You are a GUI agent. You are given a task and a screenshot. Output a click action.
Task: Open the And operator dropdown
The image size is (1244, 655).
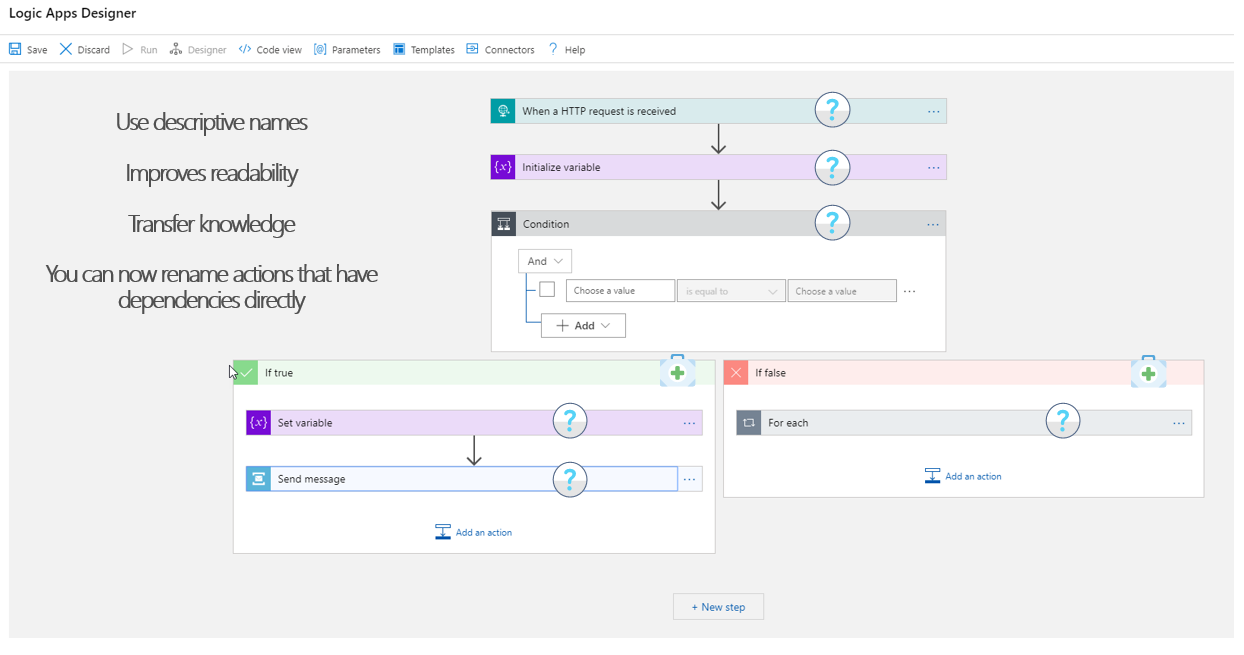(545, 261)
